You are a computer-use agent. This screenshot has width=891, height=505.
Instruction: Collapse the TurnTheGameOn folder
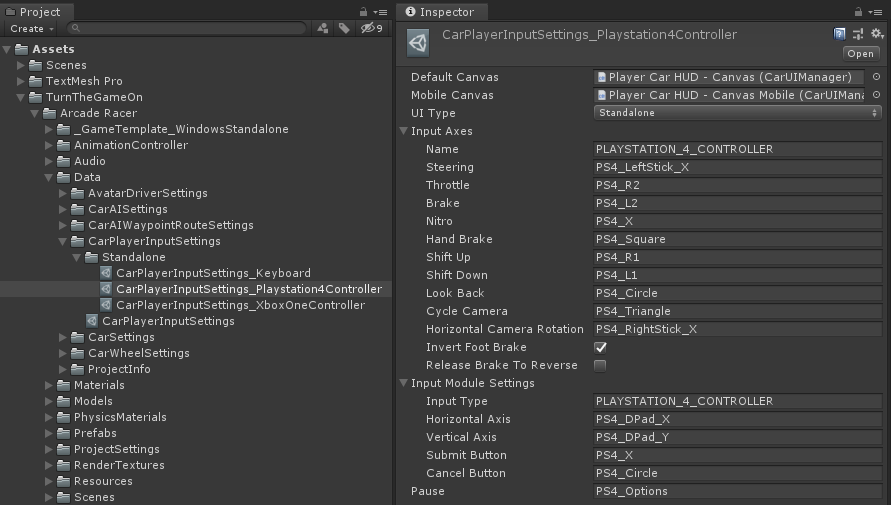20,97
